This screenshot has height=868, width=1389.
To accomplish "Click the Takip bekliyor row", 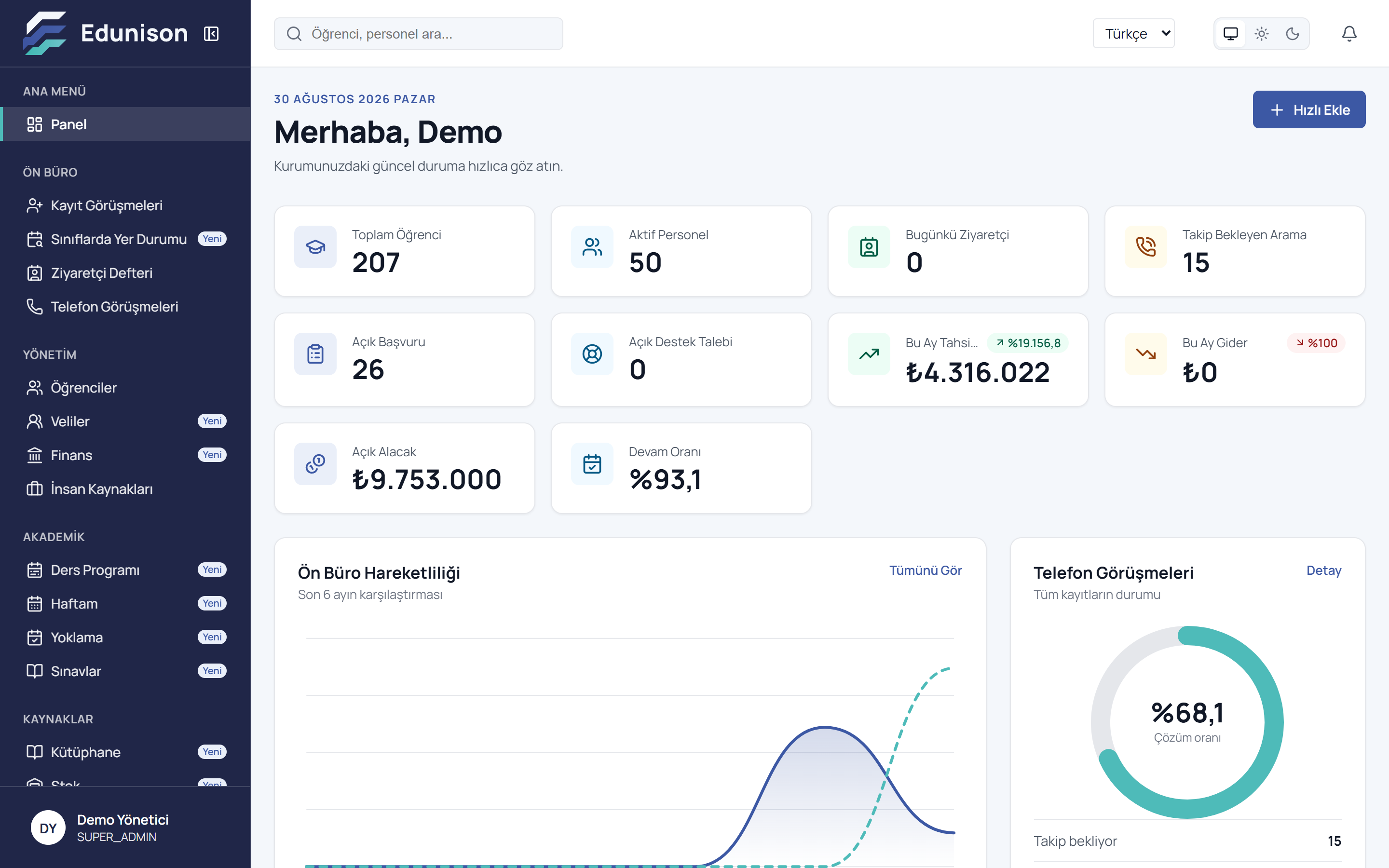I will point(1187,841).
